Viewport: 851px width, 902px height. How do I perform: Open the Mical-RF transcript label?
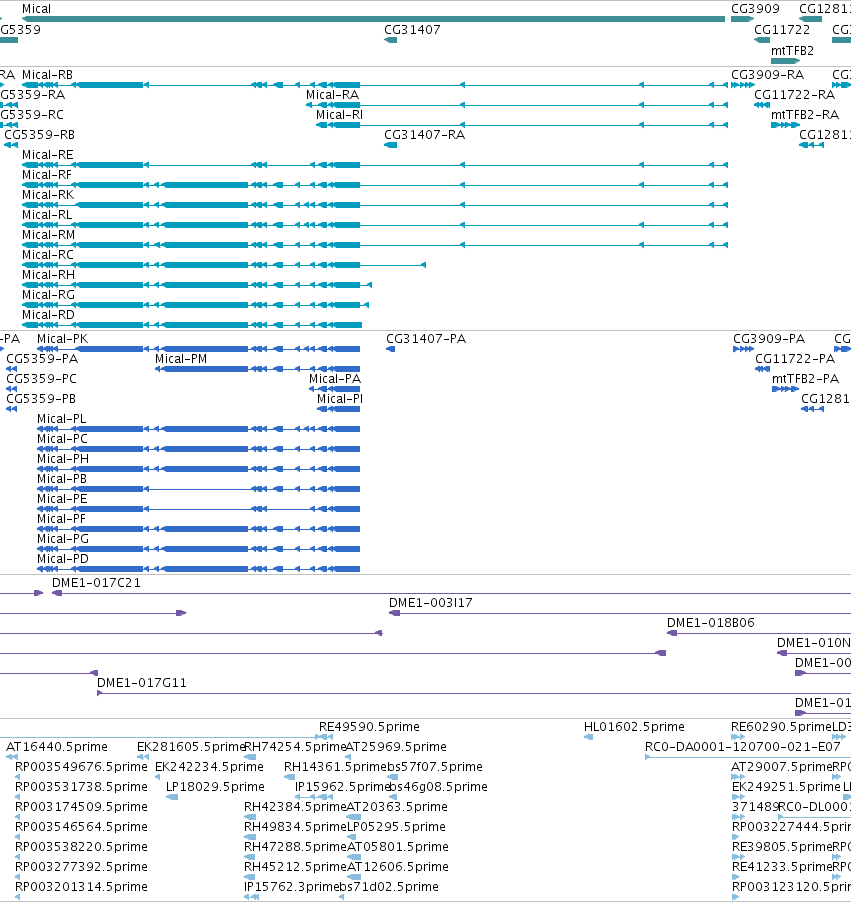tap(47, 175)
